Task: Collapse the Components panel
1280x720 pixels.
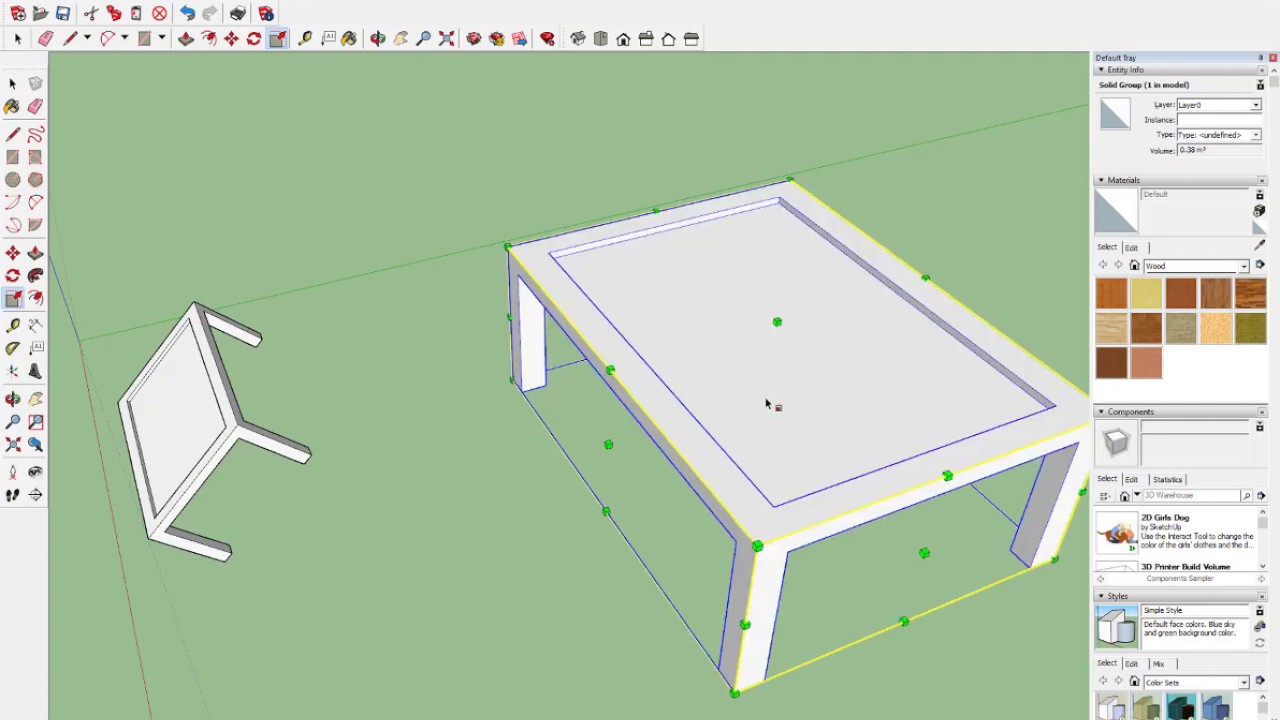Action: (x=1101, y=412)
